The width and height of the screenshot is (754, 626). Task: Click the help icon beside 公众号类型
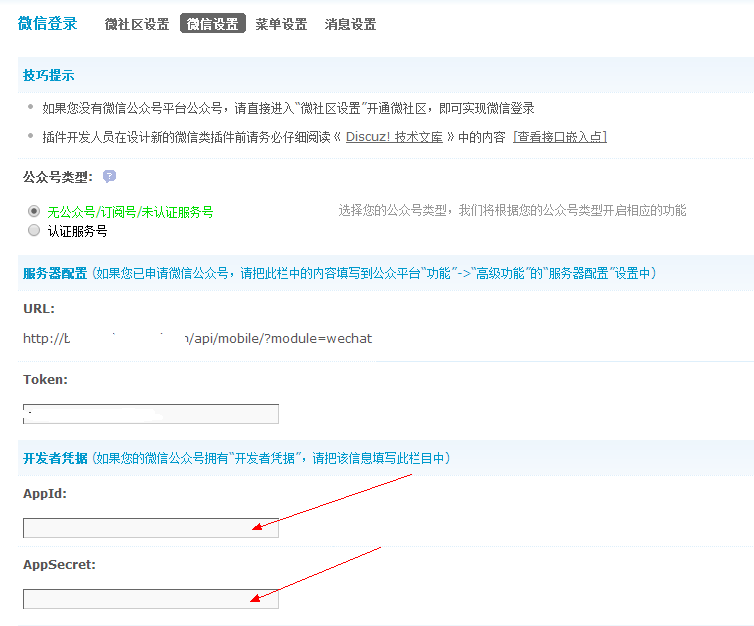click(x=110, y=176)
